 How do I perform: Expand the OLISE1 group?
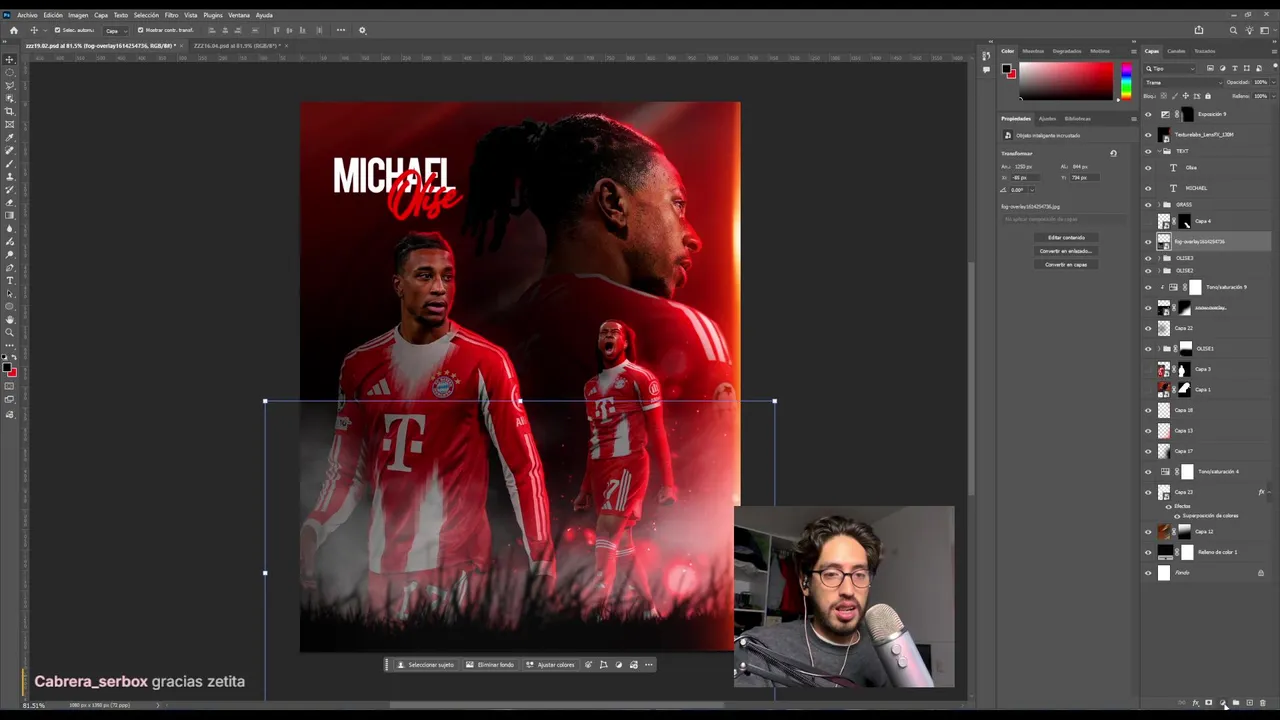pyautogui.click(x=1159, y=349)
